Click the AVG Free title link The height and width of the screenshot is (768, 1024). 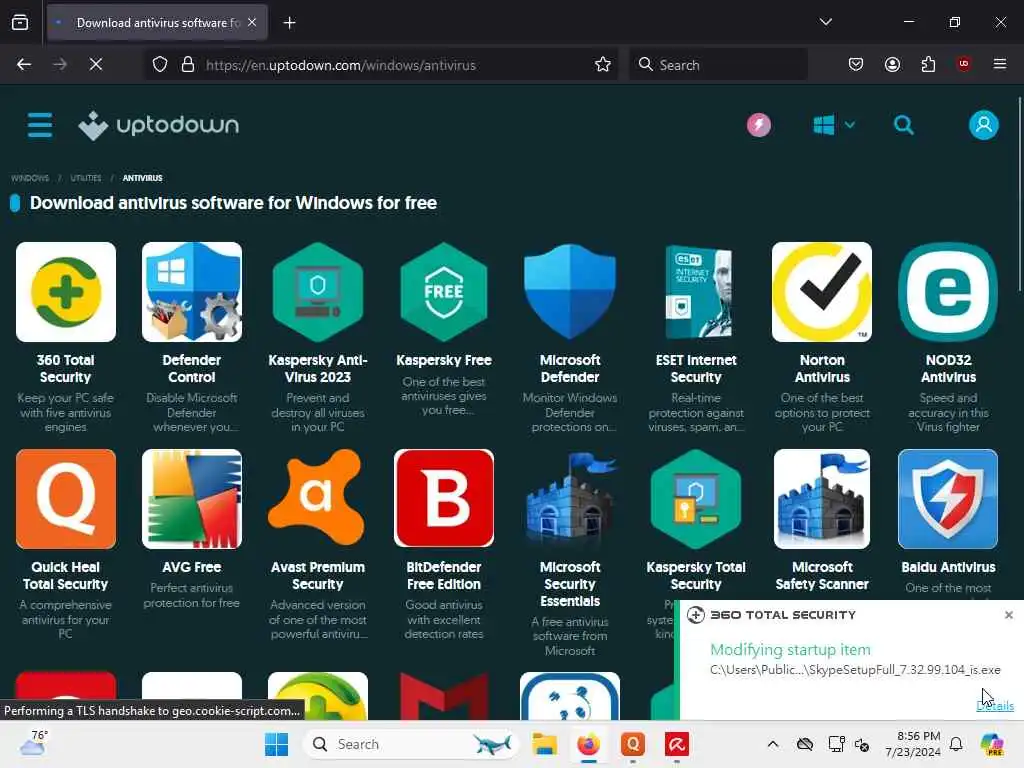click(192, 567)
